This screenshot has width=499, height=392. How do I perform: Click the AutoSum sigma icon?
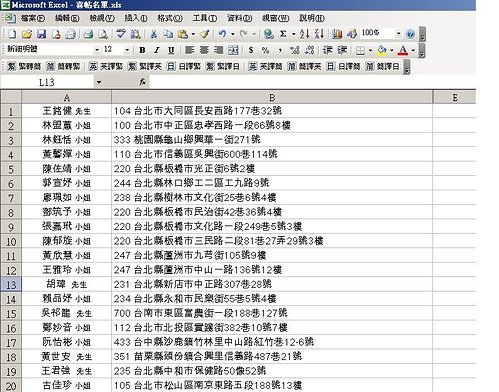click(x=283, y=34)
